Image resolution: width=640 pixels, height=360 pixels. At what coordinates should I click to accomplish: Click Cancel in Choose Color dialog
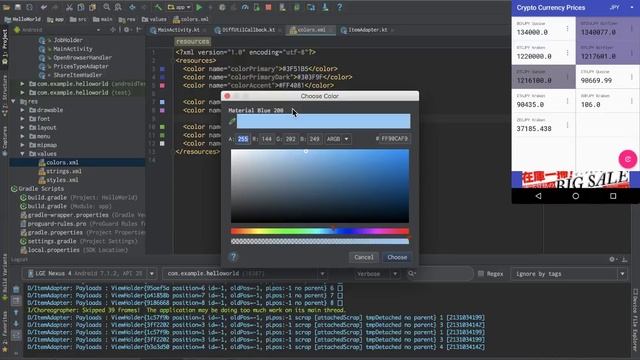point(364,257)
